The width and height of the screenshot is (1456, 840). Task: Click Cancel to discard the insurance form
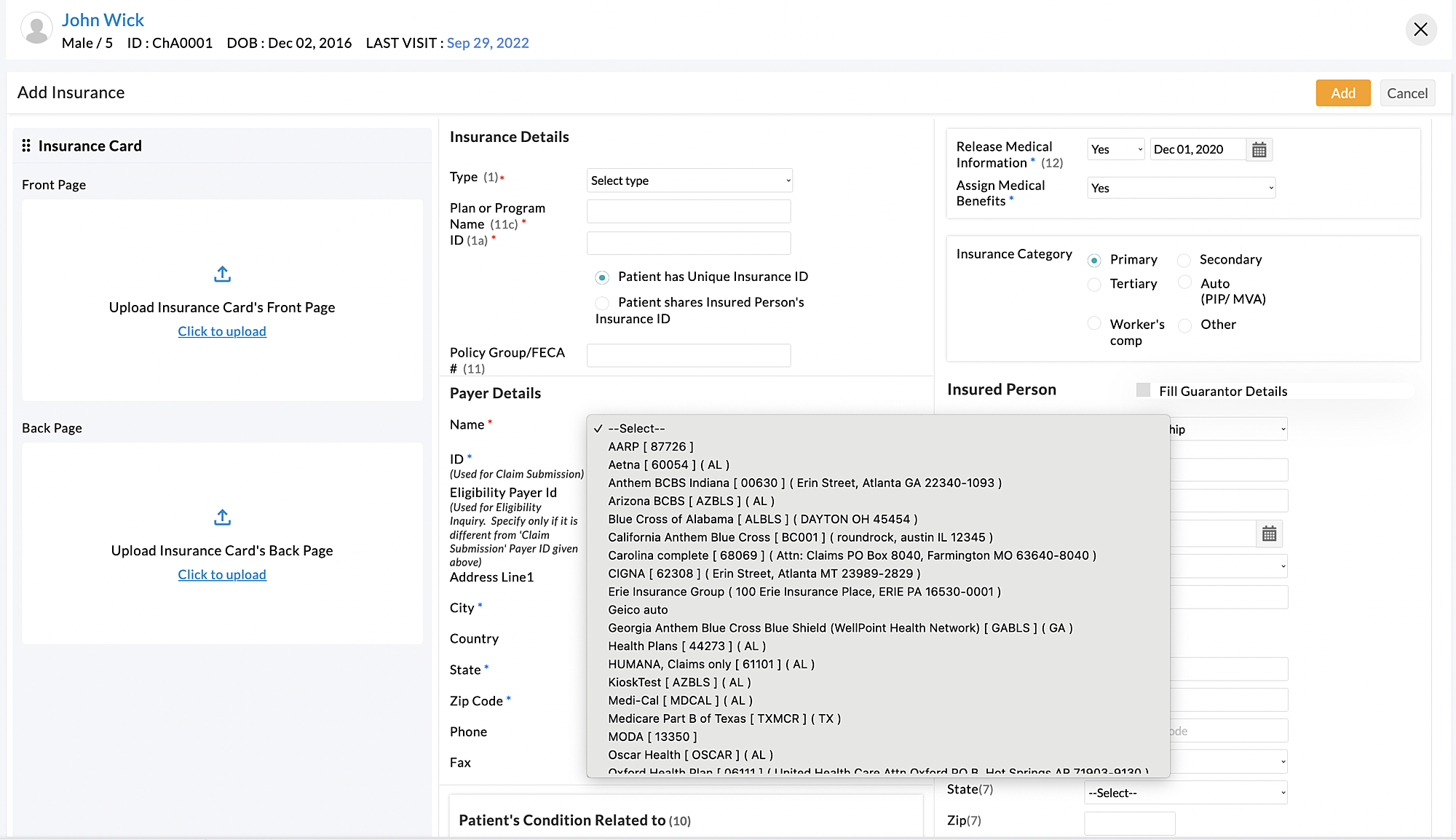tap(1407, 92)
